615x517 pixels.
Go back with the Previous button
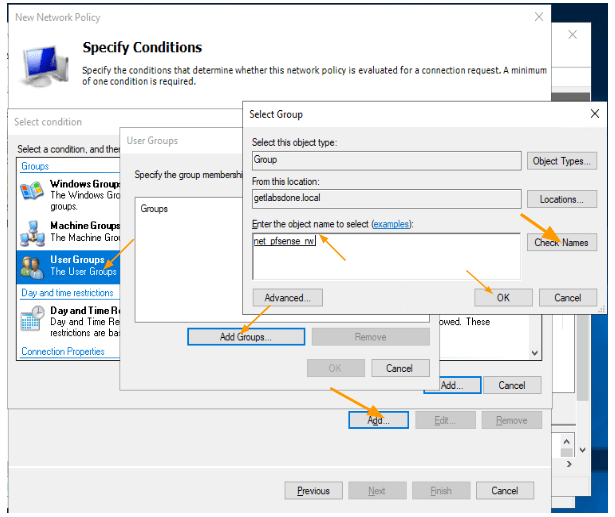tap(313, 491)
